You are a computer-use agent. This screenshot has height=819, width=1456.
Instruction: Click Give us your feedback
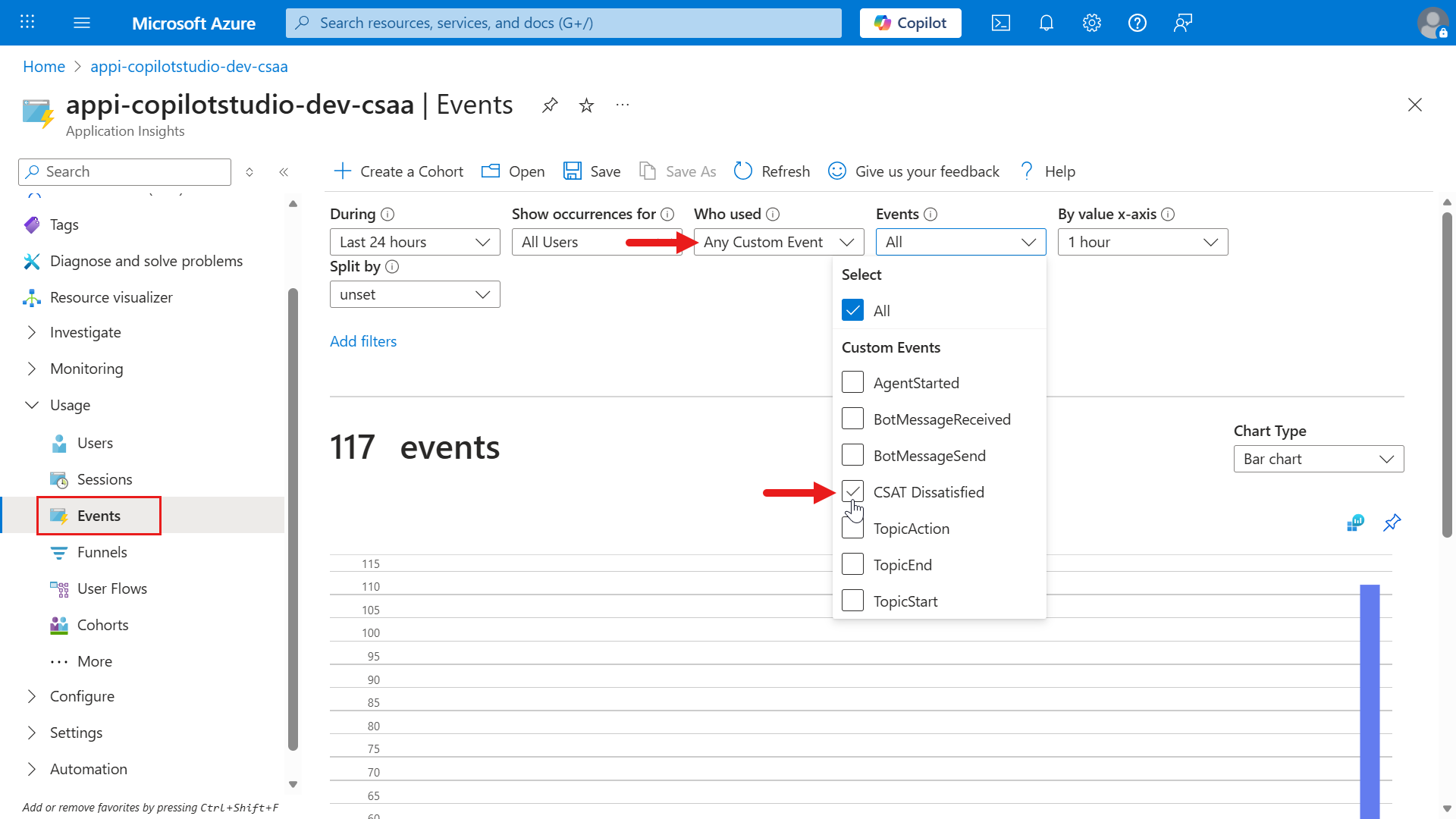coord(914,171)
